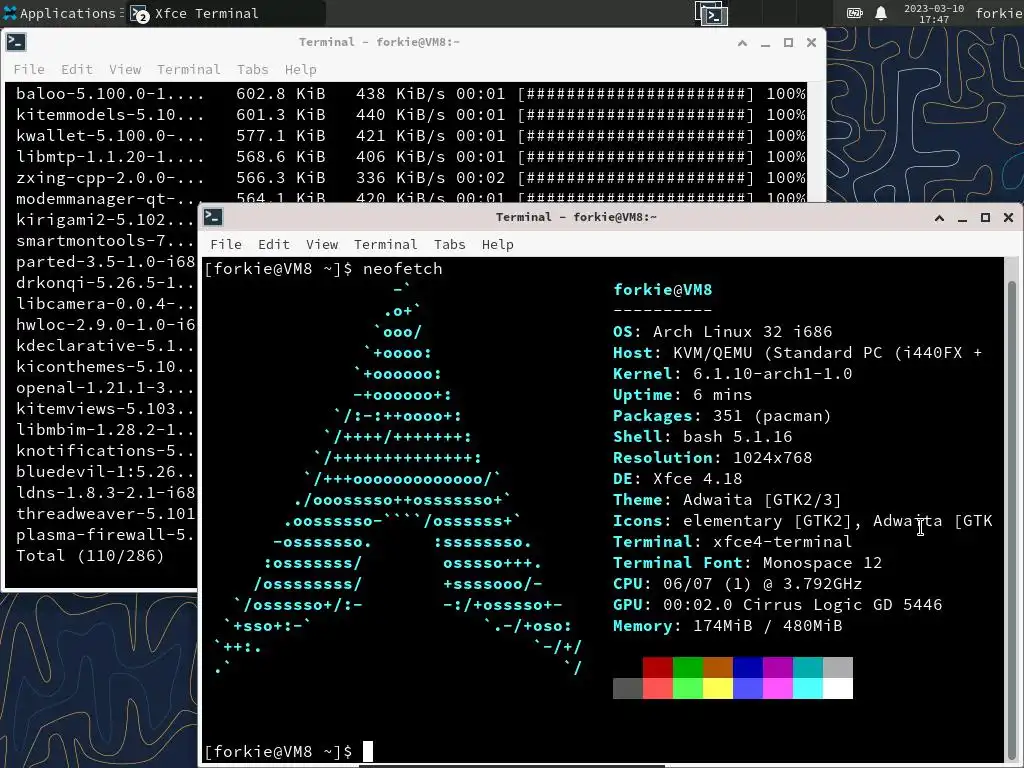Click the 'Packages: 351 (pacman)' line
The width and height of the screenshot is (1024, 768).
[722, 415]
